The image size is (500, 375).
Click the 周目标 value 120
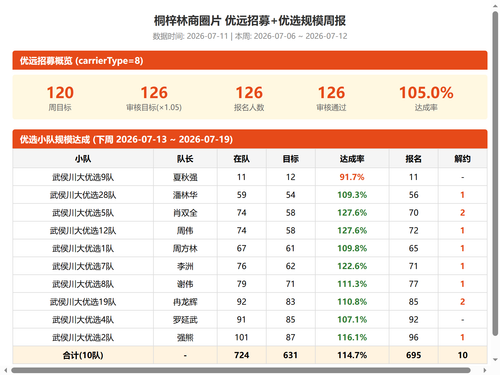(60, 93)
